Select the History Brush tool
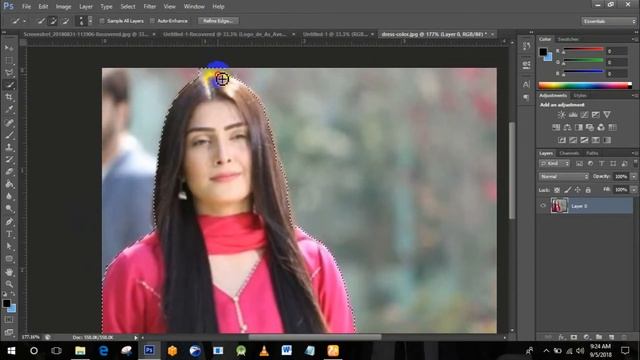The width and height of the screenshot is (640, 360). [x=9, y=159]
